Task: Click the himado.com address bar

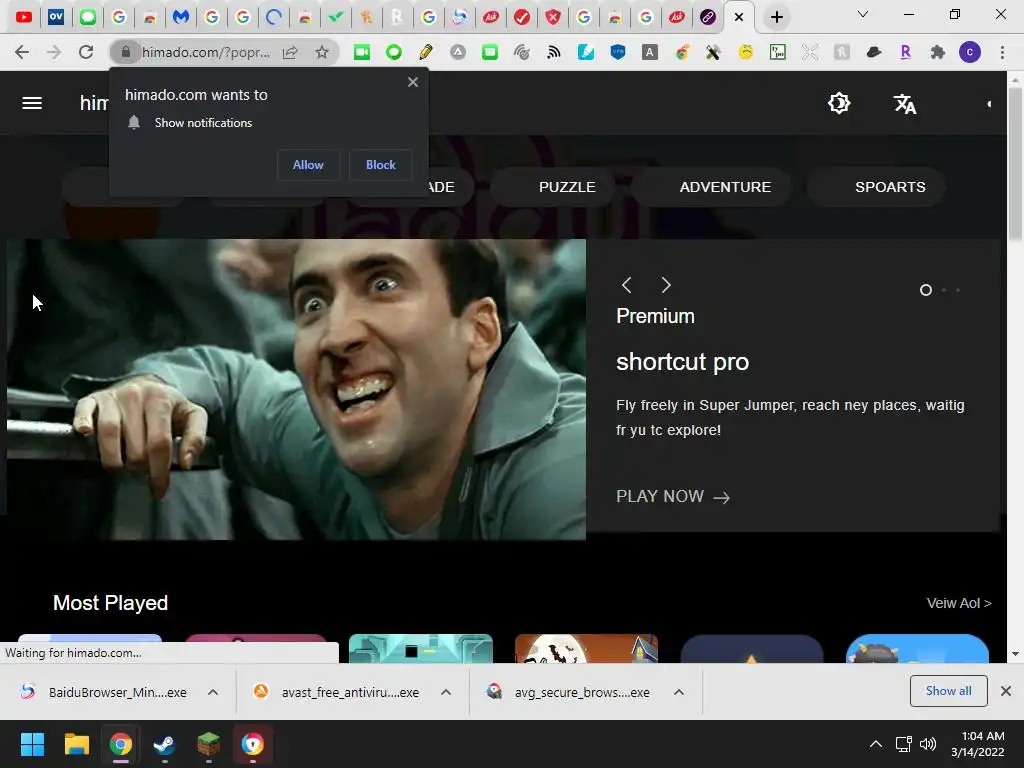Action: point(206,52)
